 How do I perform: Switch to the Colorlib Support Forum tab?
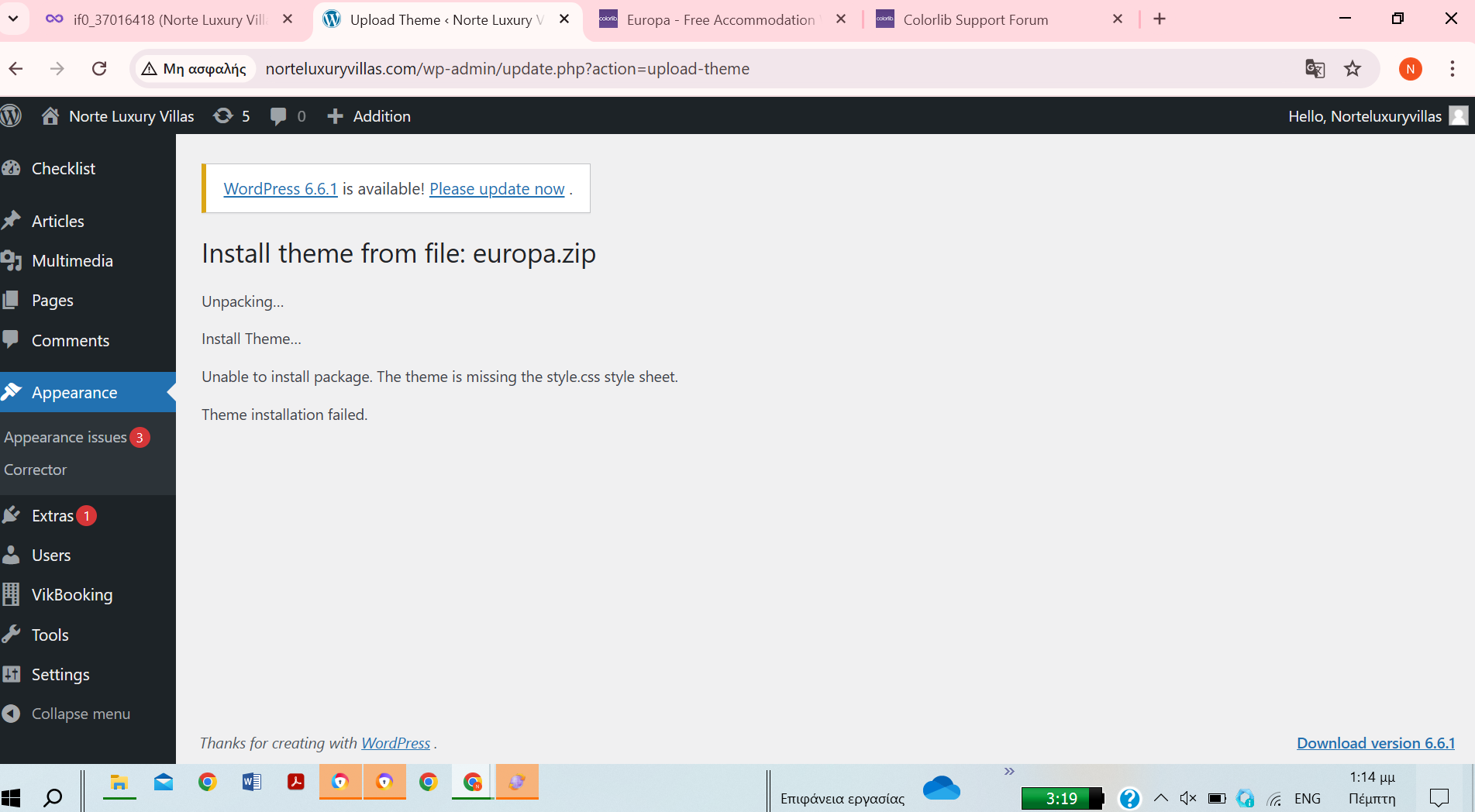point(977,19)
